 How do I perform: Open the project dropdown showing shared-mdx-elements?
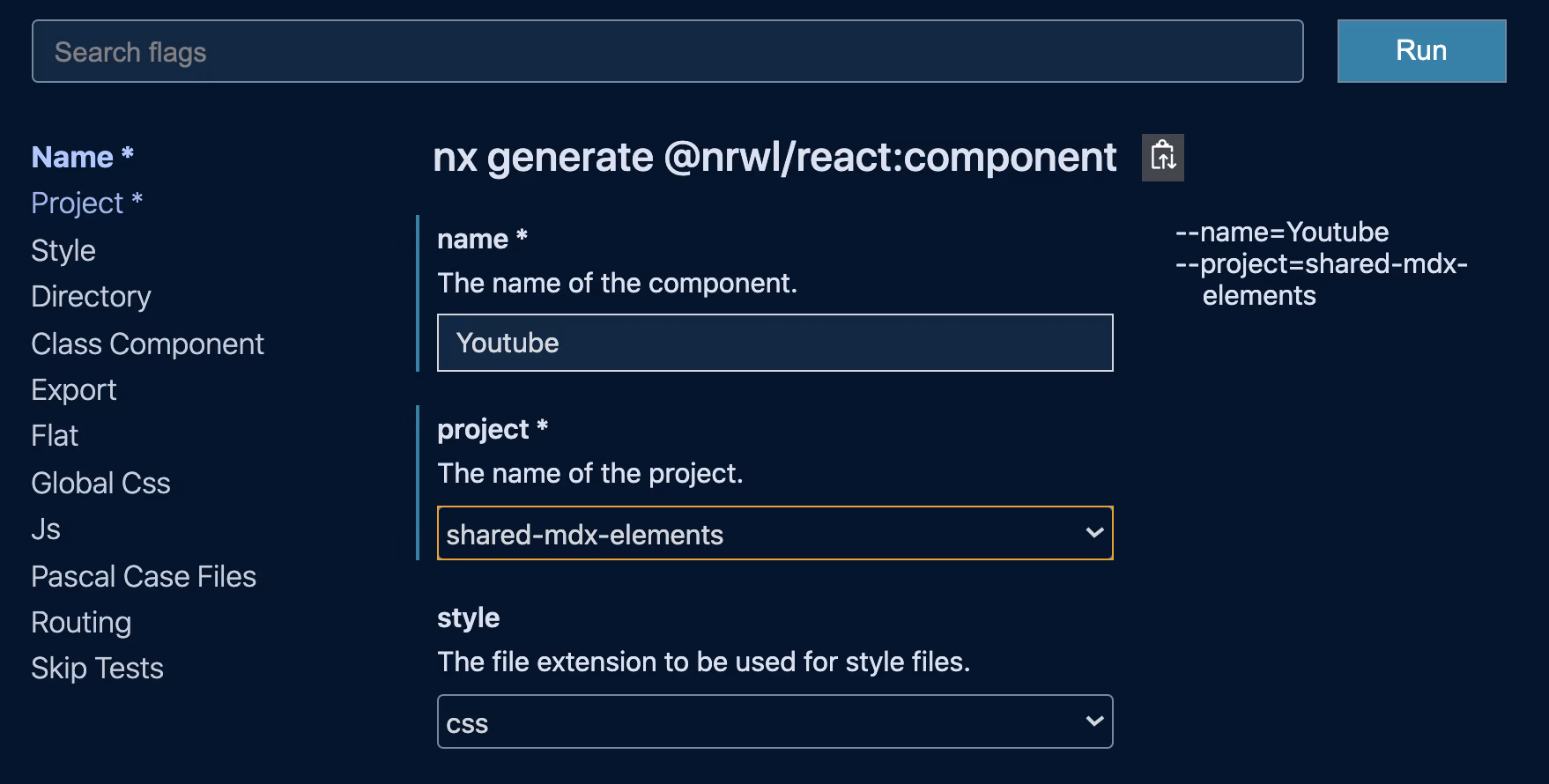pyautogui.click(x=758, y=534)
